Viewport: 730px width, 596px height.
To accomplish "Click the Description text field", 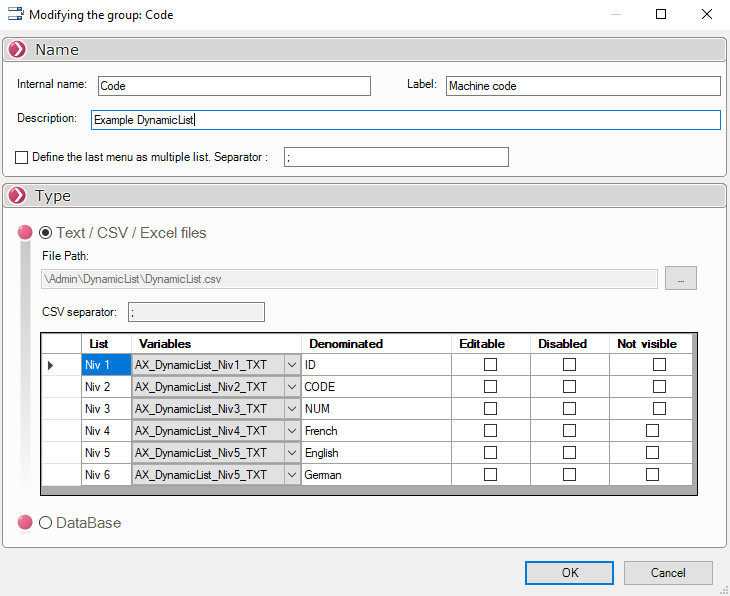I will [404, 120].
